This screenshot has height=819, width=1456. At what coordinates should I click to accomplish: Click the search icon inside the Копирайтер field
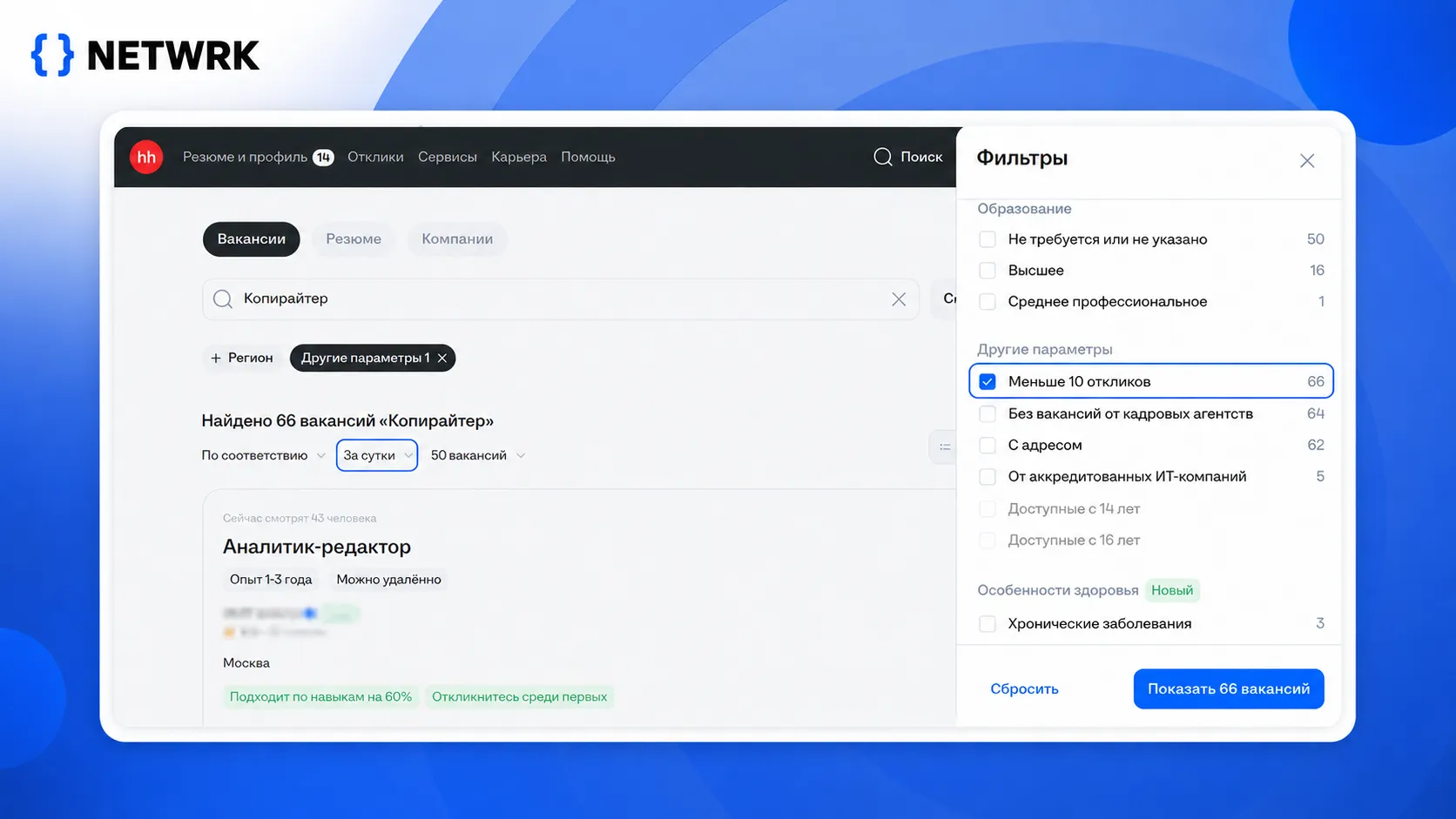tap(223, 299)
